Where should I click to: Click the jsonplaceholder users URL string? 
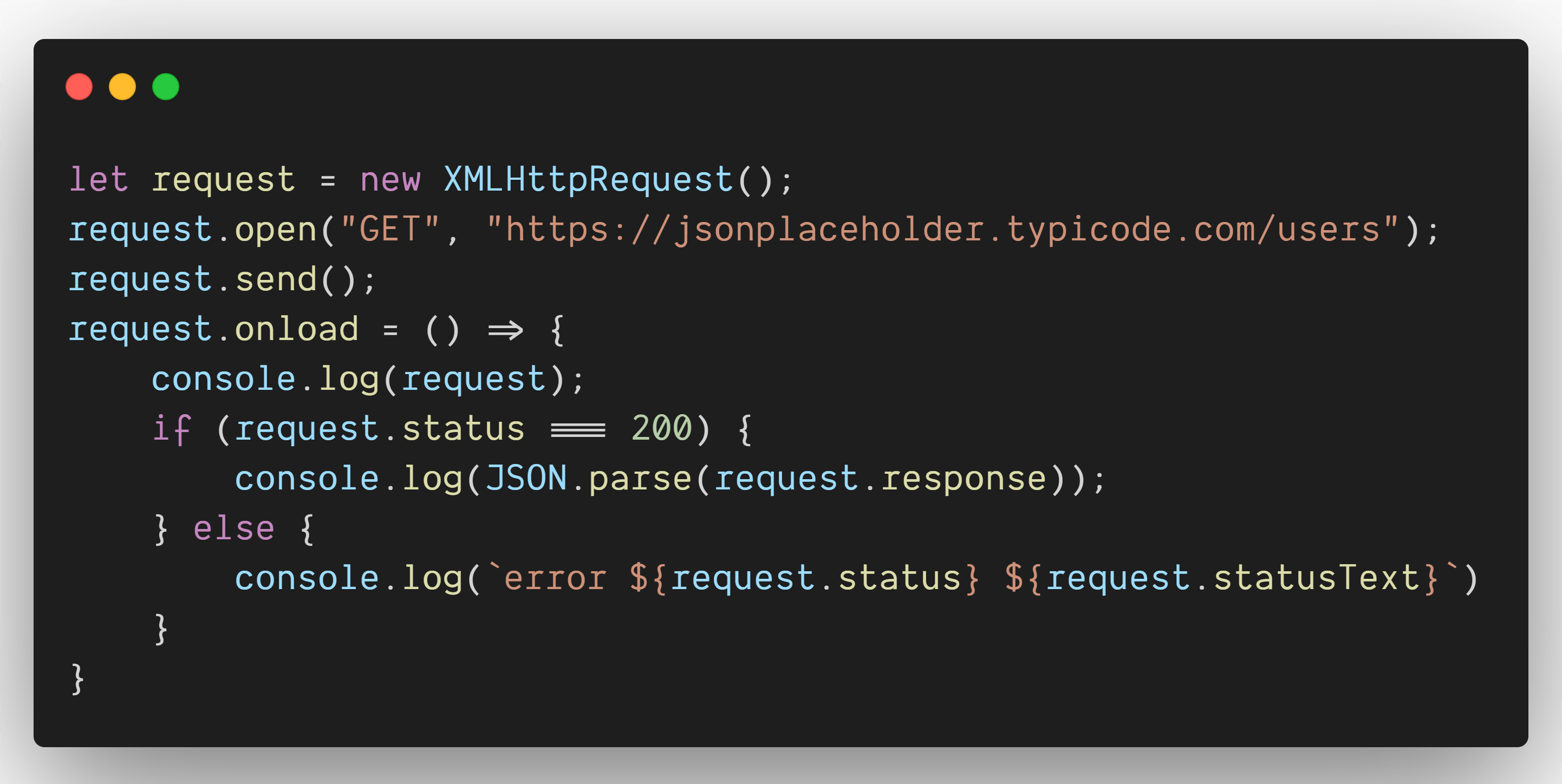[x=942, y=230]
